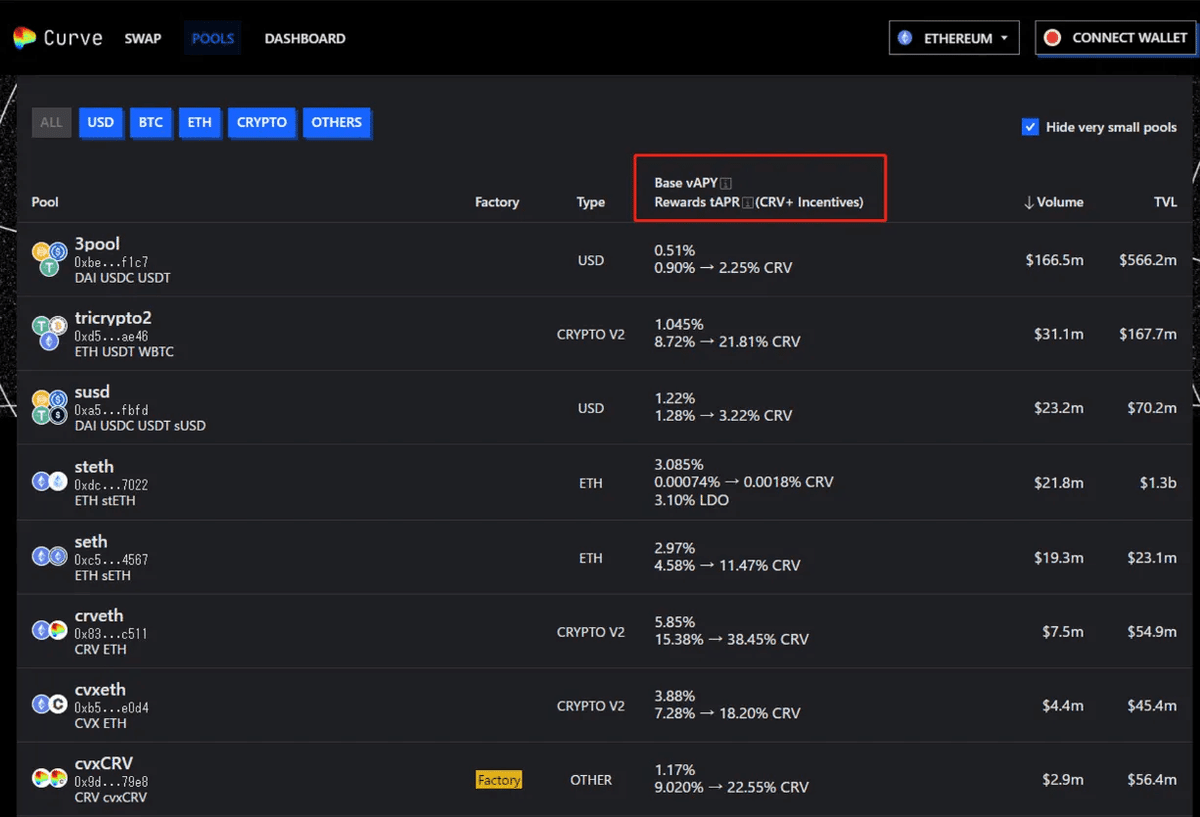Sort by the Type column header

point(591,202)
